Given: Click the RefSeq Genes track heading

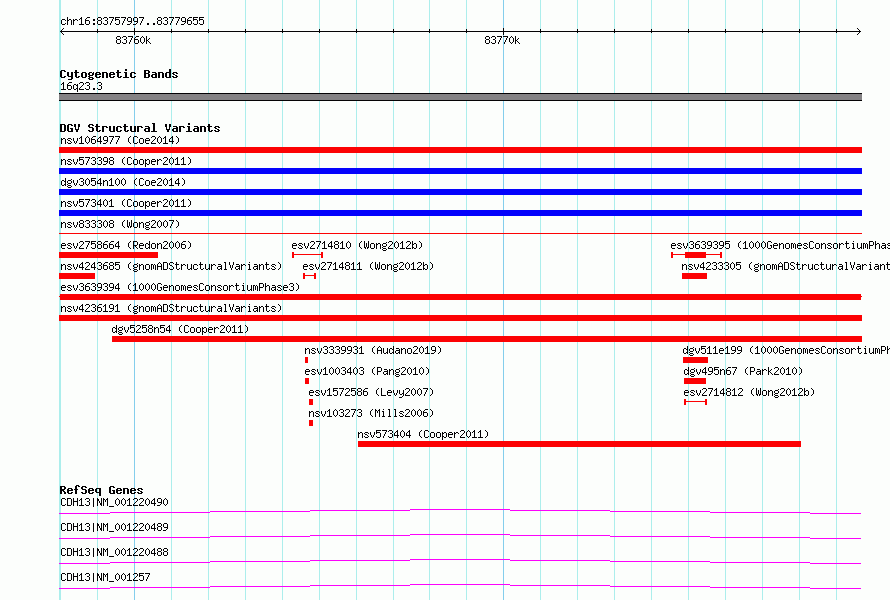Looking at the screenshot, I should coord(101,490).
